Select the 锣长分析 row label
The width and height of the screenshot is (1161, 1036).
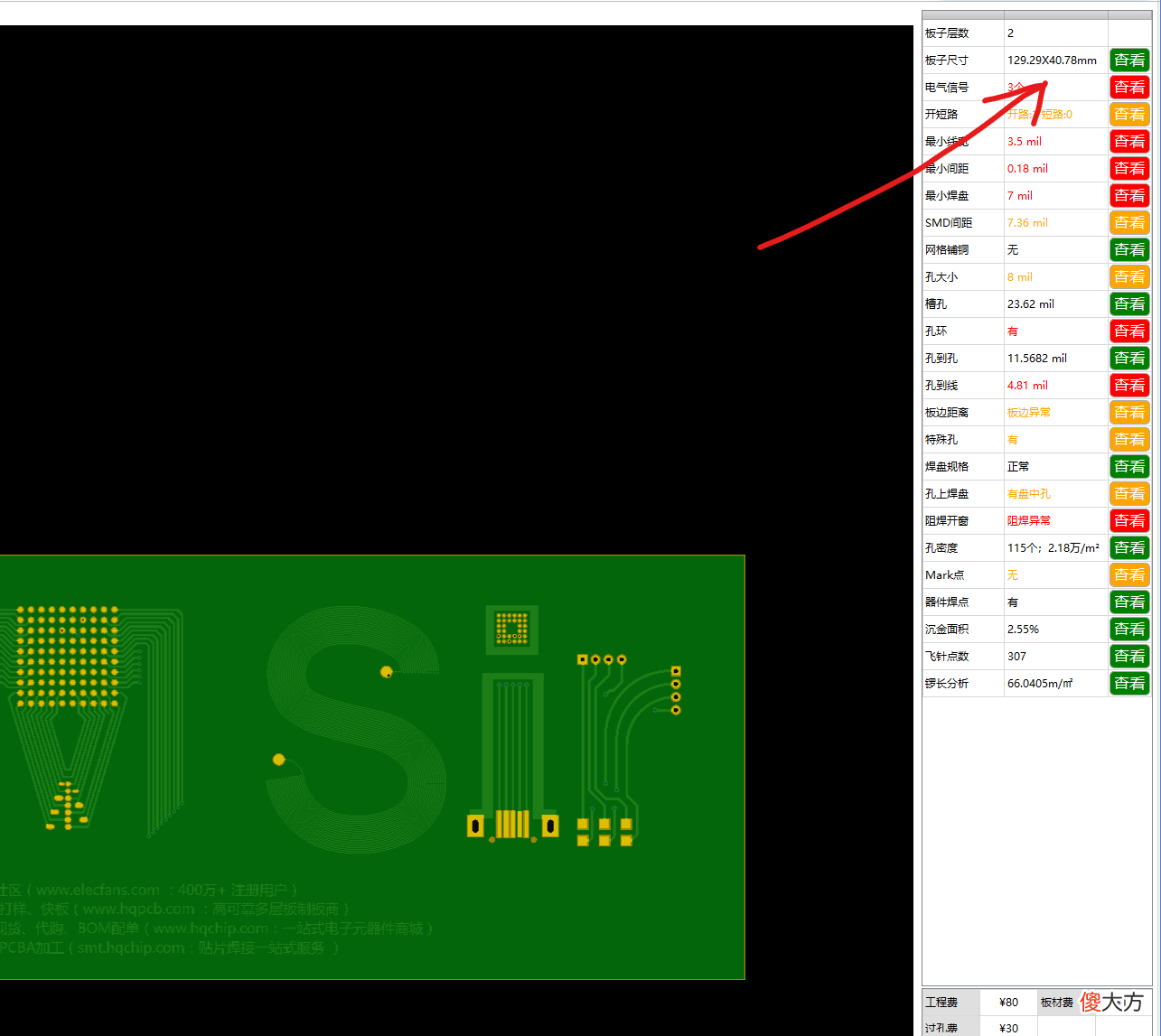point(947,684)
